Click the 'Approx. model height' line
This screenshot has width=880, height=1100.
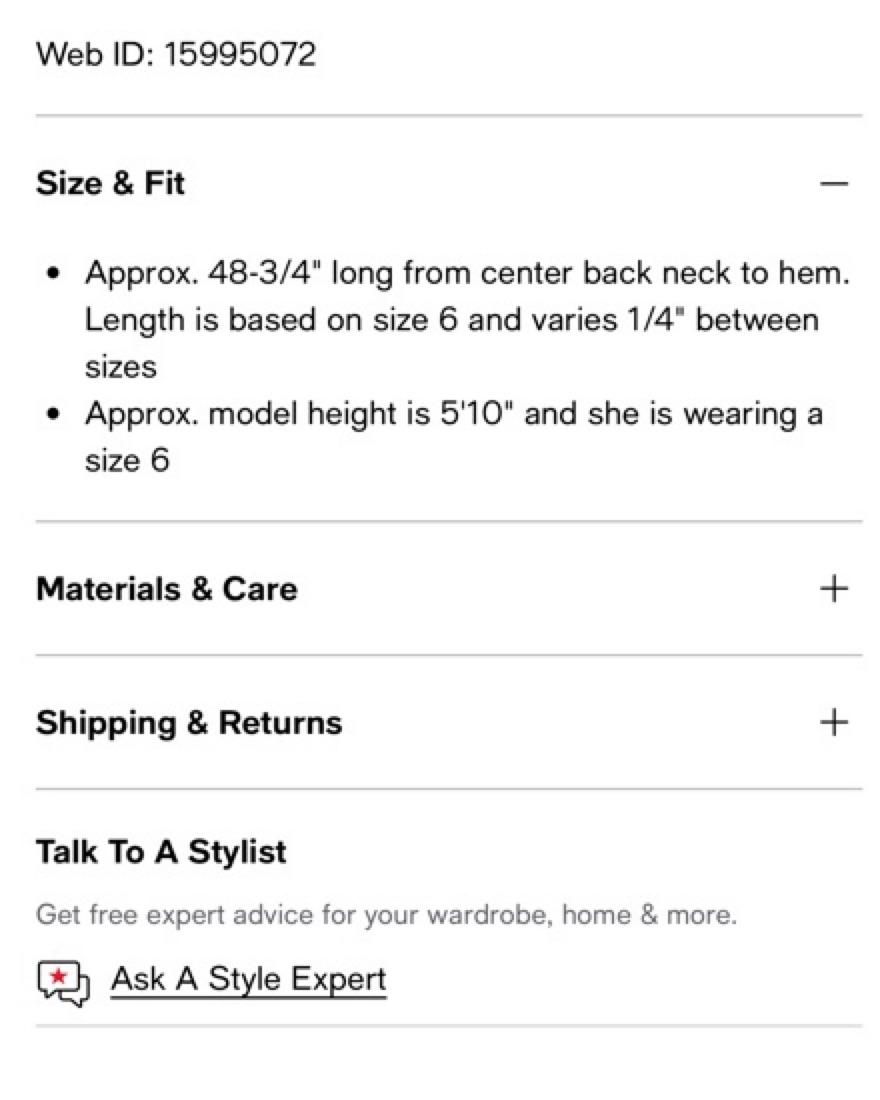pos(453,413)
